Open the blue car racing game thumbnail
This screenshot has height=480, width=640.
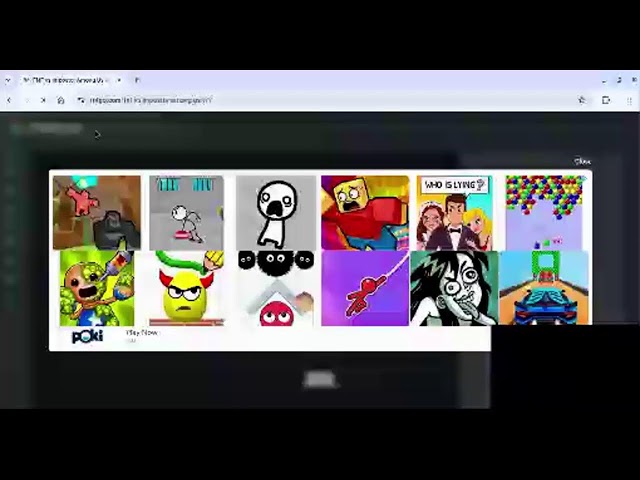[544, 288]
